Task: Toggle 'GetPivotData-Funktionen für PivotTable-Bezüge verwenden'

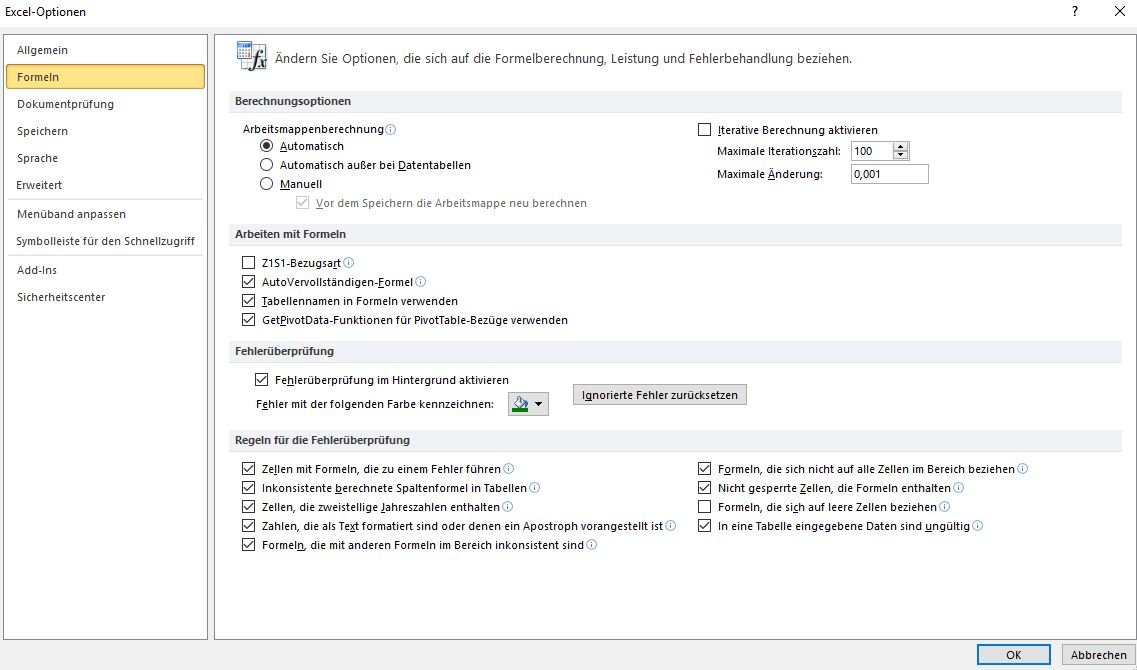Action: (x=249, y=320)
